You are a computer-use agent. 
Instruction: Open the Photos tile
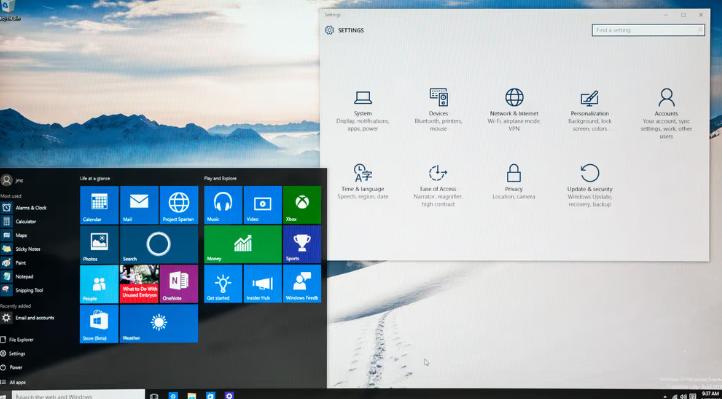tap(99, 244)
